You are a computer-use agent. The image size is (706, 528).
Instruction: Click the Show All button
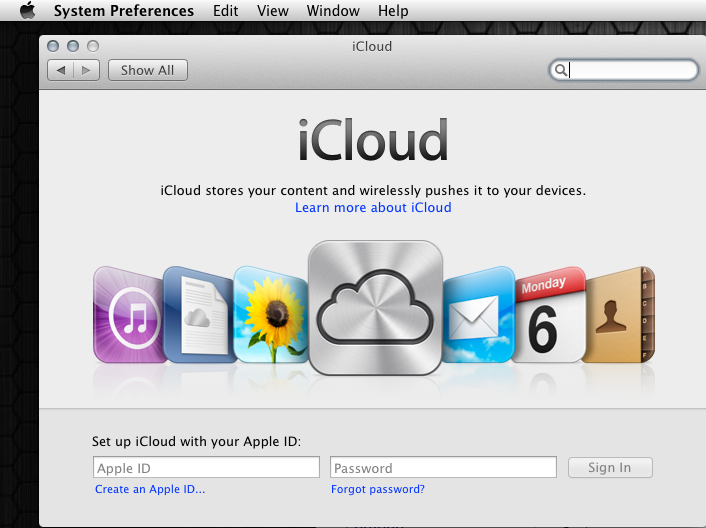148,70
